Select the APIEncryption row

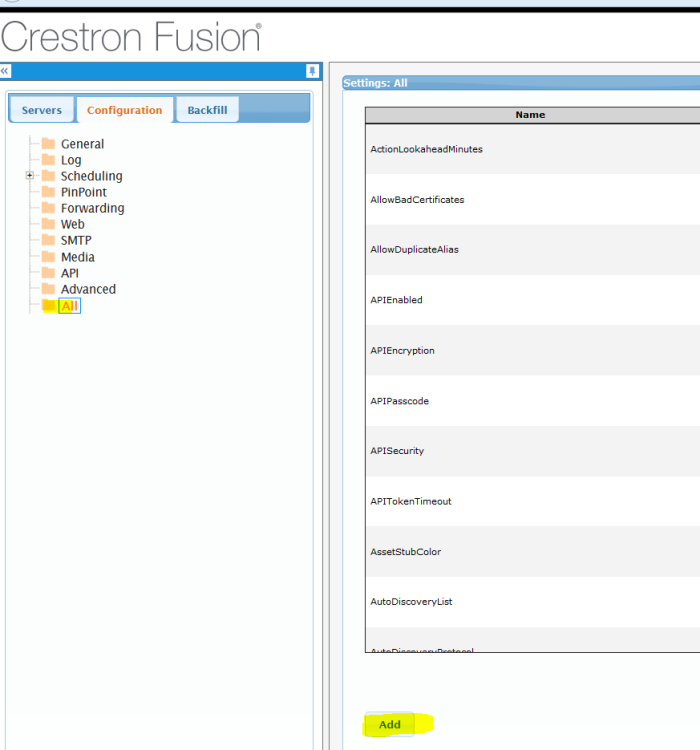(x=533, y=351)
